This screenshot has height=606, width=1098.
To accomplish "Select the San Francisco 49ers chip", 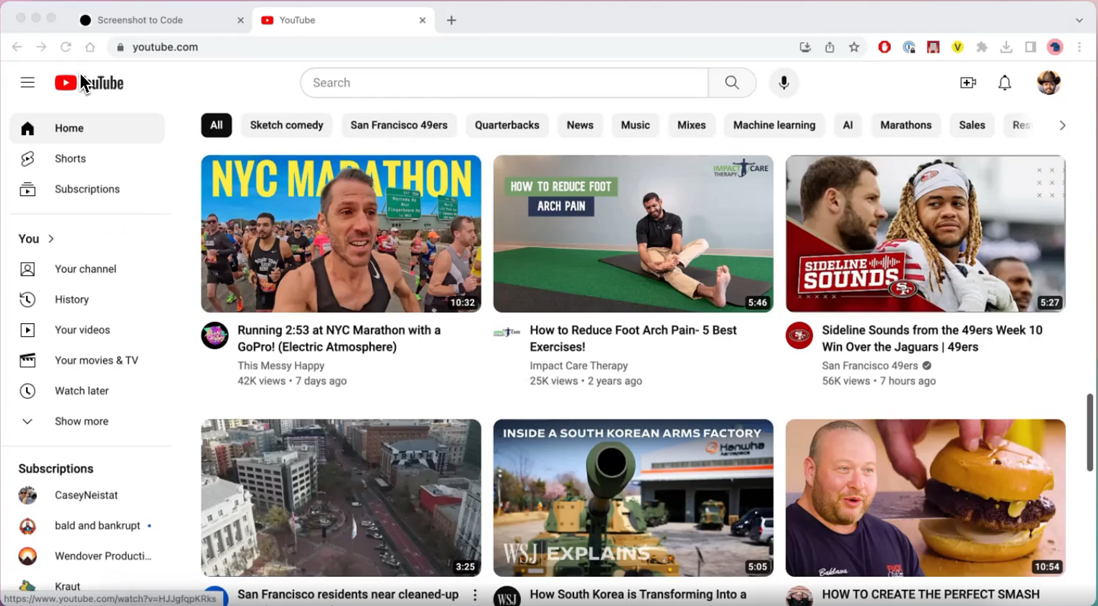I will [399, 125].
